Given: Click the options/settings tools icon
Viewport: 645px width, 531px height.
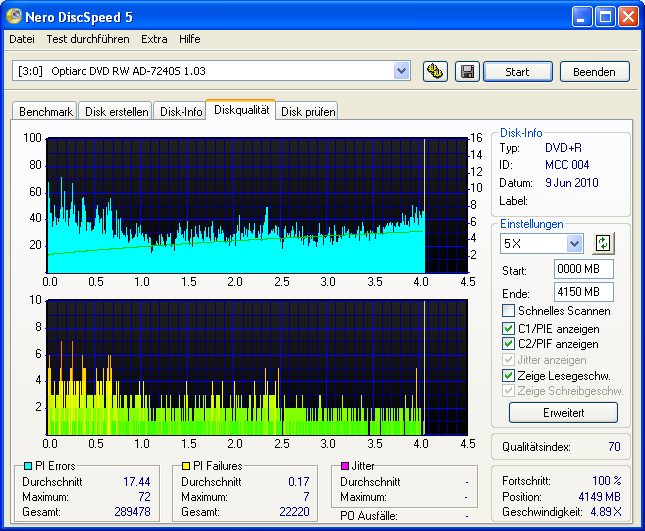Looking at the screenshot, I should click(x=435, y=72).
